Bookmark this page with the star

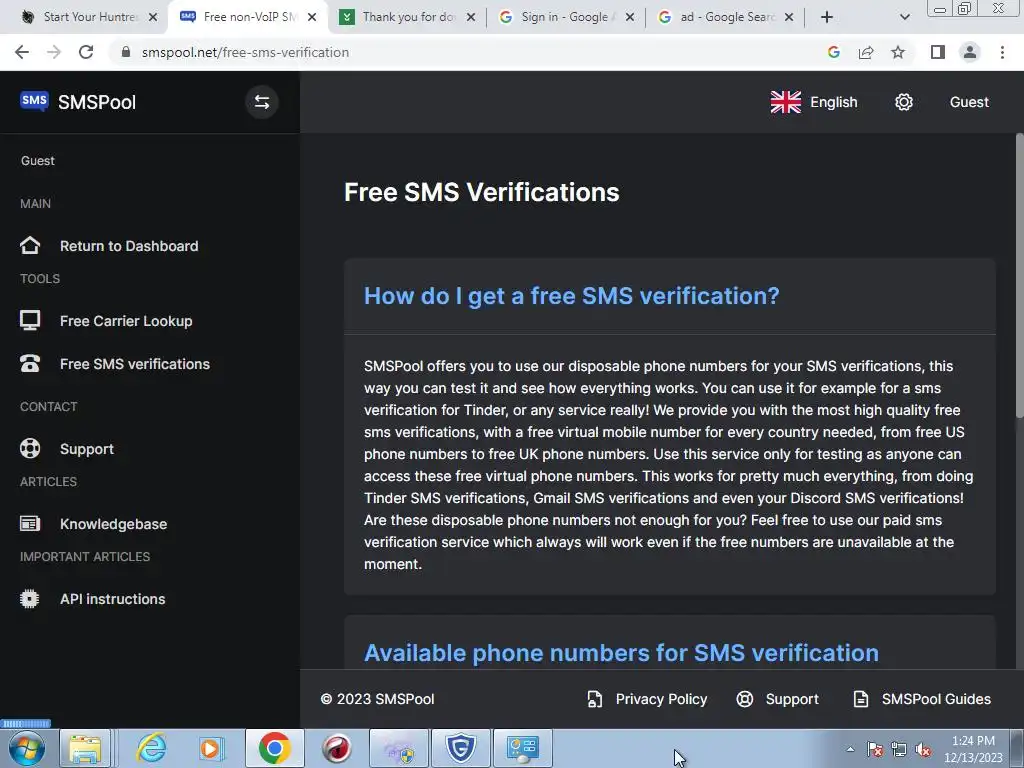tap(898, 52)
